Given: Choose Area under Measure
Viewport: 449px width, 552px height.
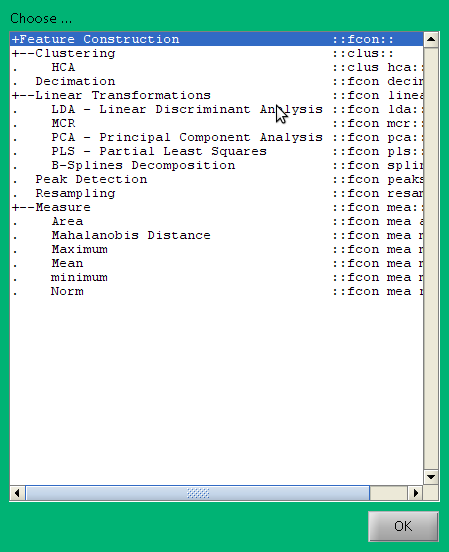Looking at the screenshot, I should click(x=217, y=221).
